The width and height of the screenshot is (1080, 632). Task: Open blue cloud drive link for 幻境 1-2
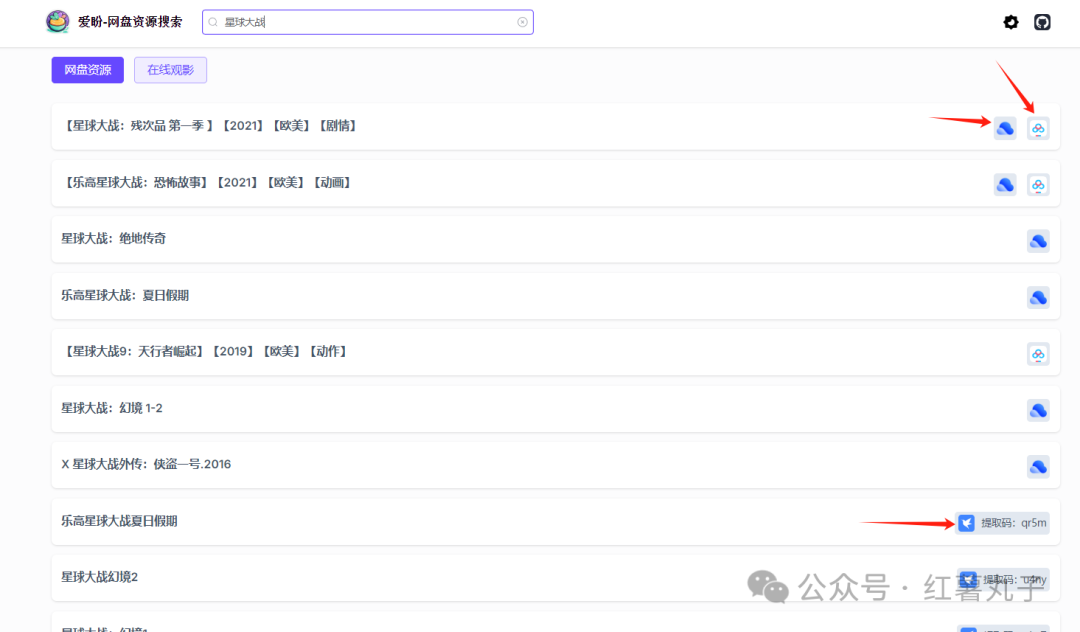(1038, 410)
